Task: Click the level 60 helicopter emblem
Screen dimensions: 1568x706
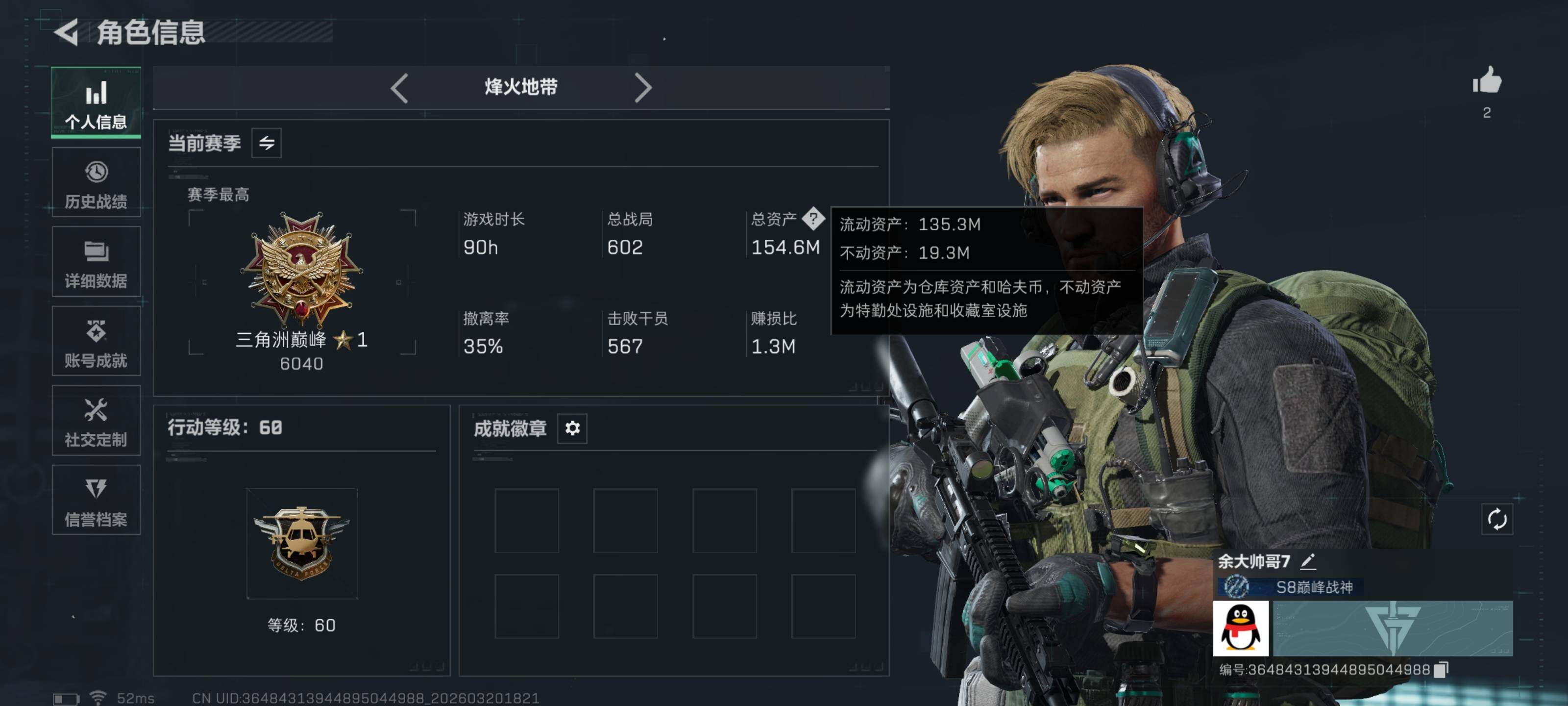Action: tap(302, 543)
